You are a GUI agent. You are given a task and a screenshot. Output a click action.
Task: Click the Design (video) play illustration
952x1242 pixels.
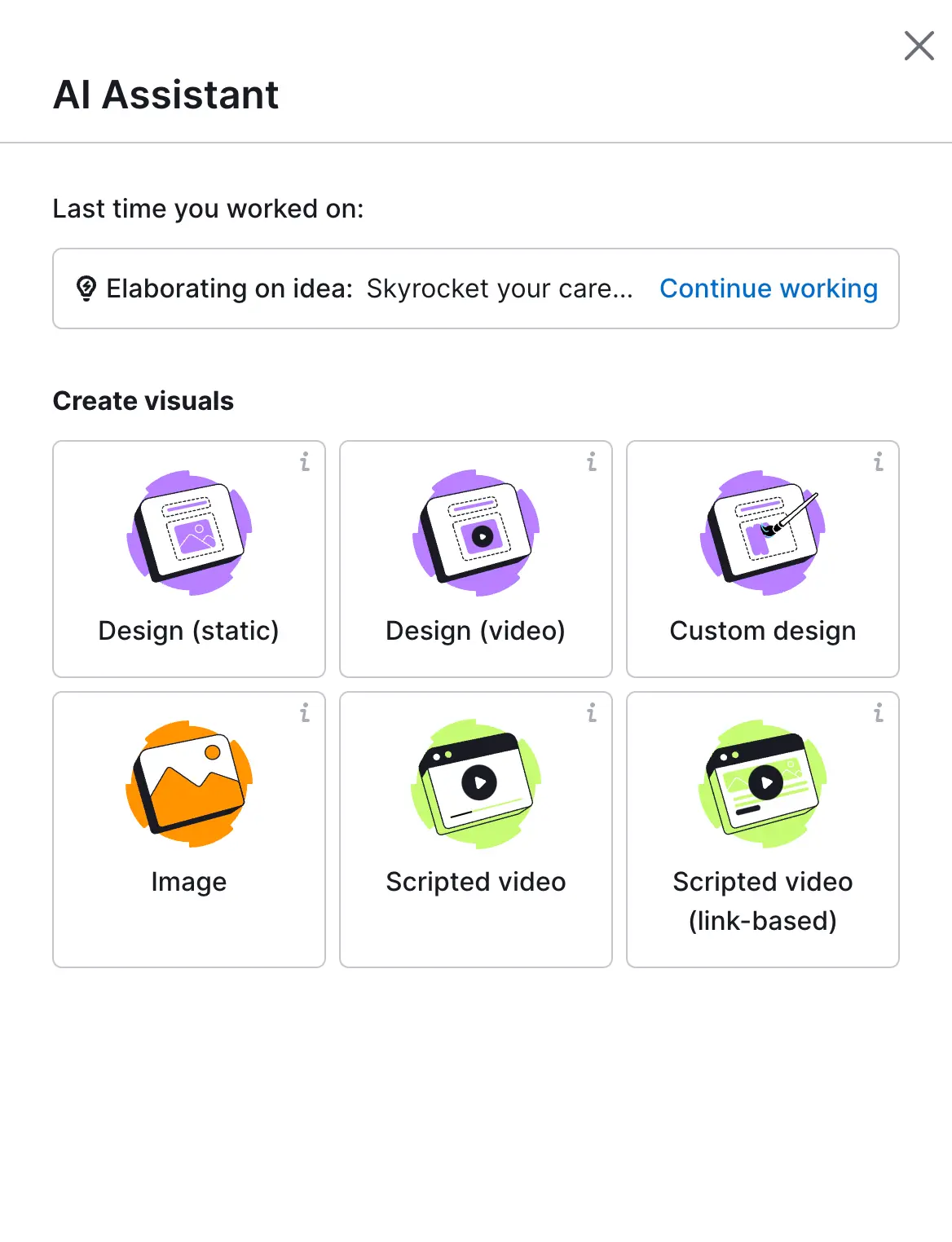tap(476, 533)
